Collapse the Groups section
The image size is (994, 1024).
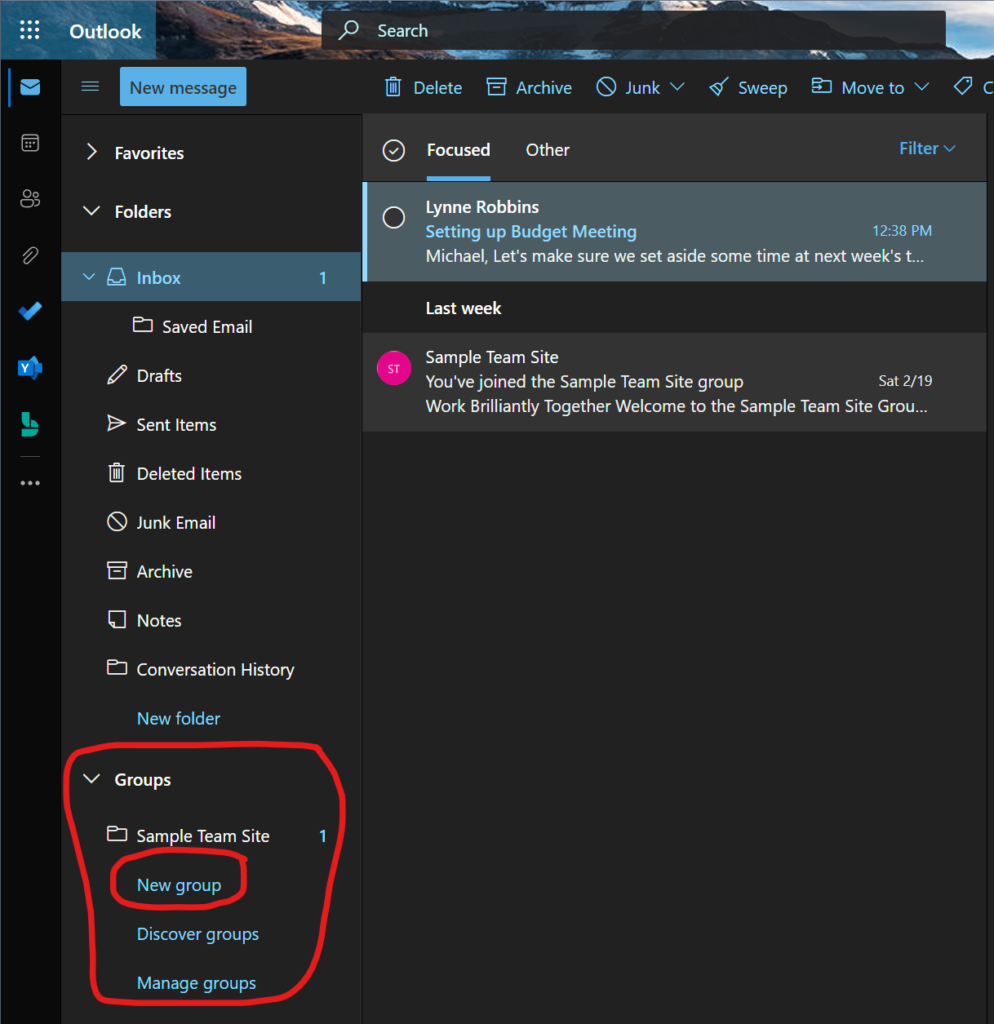pos(92,779)
